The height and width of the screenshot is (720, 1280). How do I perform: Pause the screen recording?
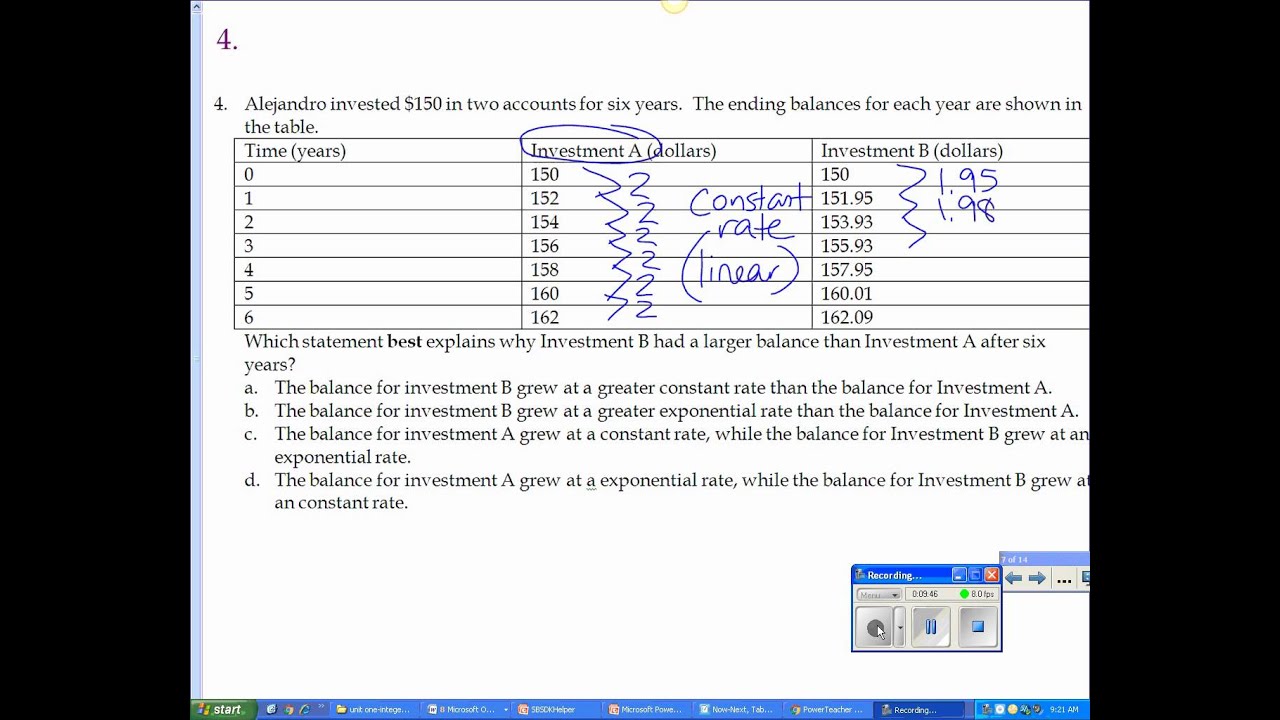[931, 627]
